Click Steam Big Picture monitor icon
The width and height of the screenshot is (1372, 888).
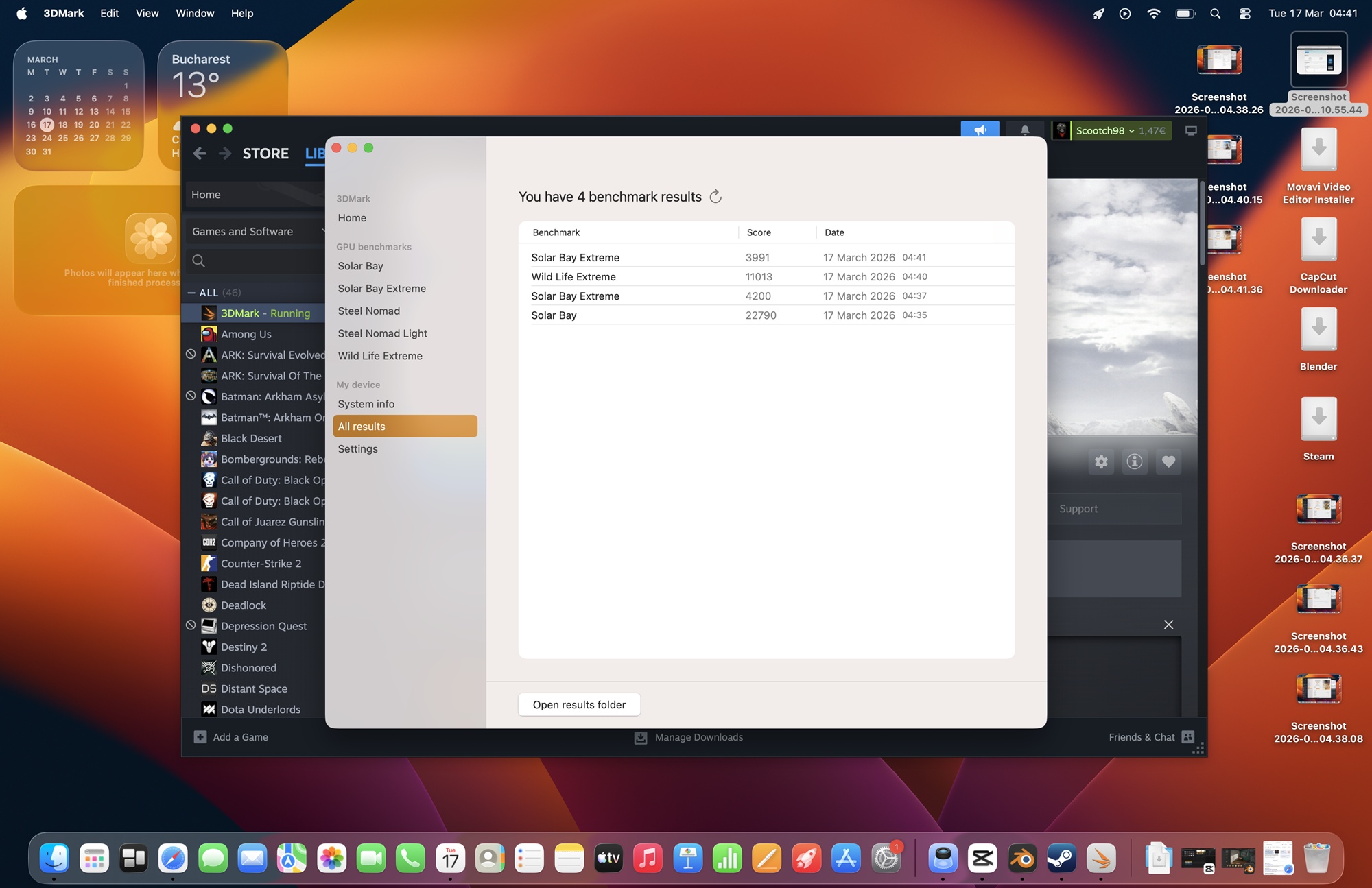pos(1191,130)
